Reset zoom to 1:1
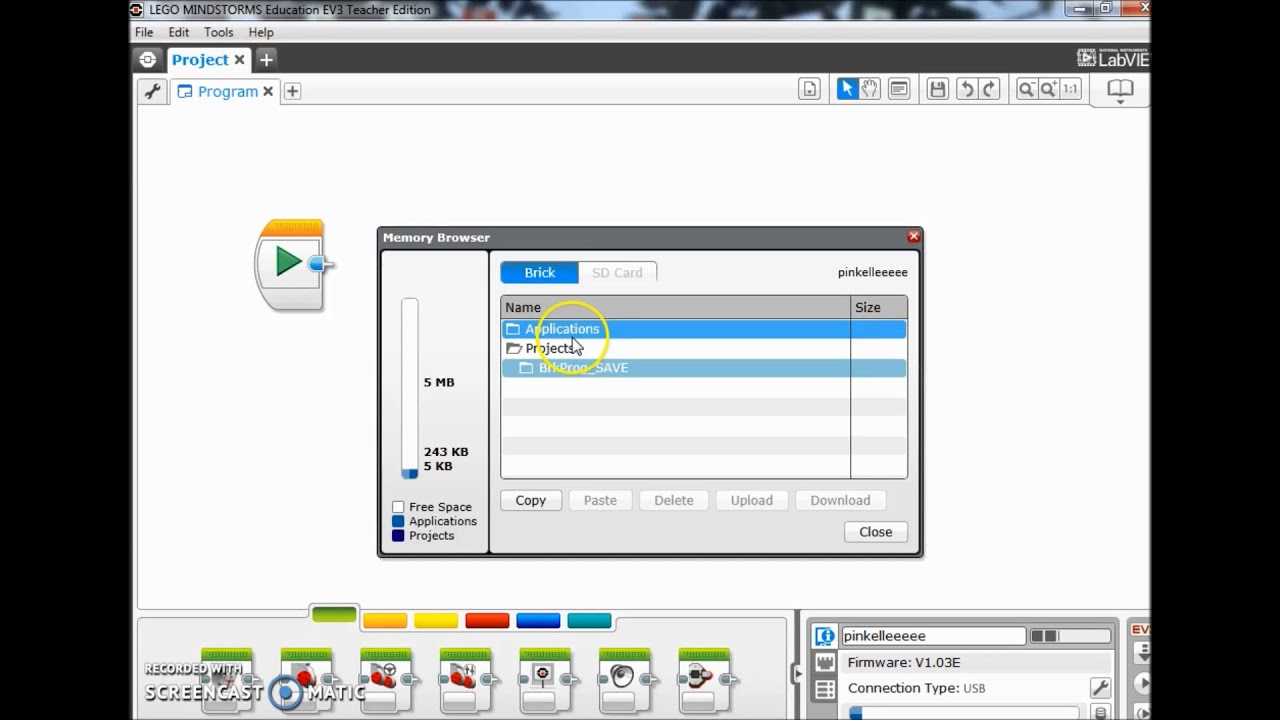Viewport: 1280px width, 720px height. coord(1070,89)
